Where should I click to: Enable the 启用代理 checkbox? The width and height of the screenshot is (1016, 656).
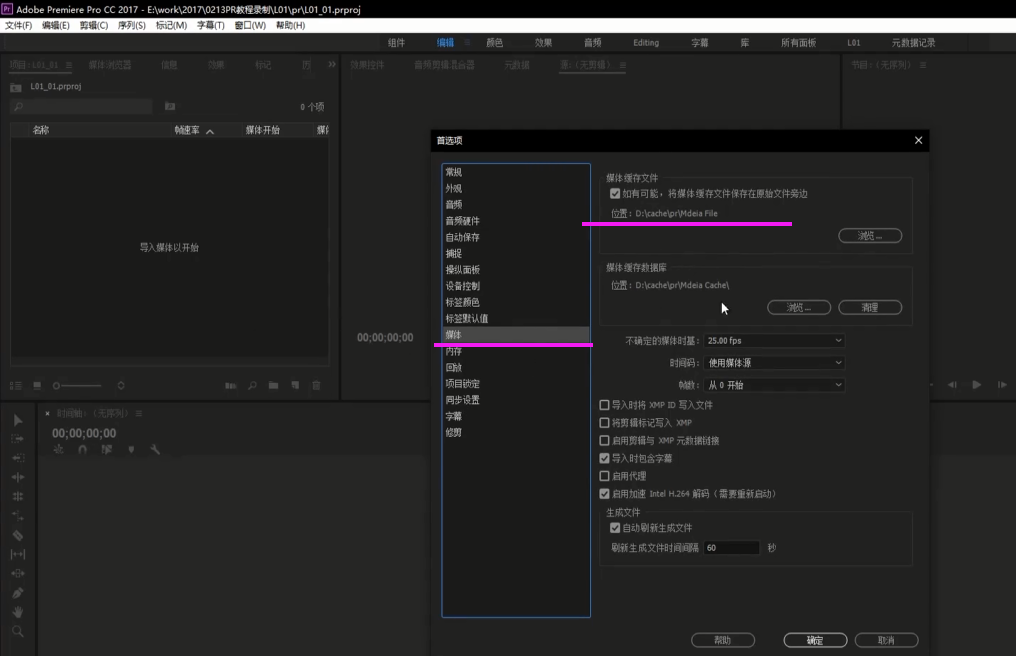click(604, 476)
